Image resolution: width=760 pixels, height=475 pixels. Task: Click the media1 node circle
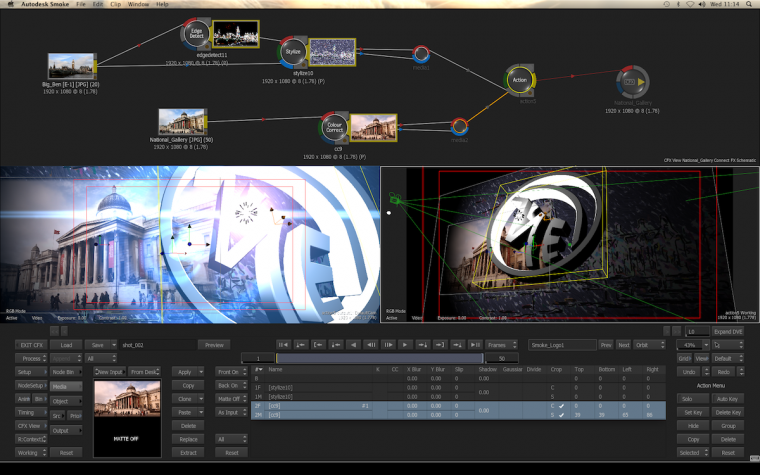pyautogui.click(x=421, y=54)
